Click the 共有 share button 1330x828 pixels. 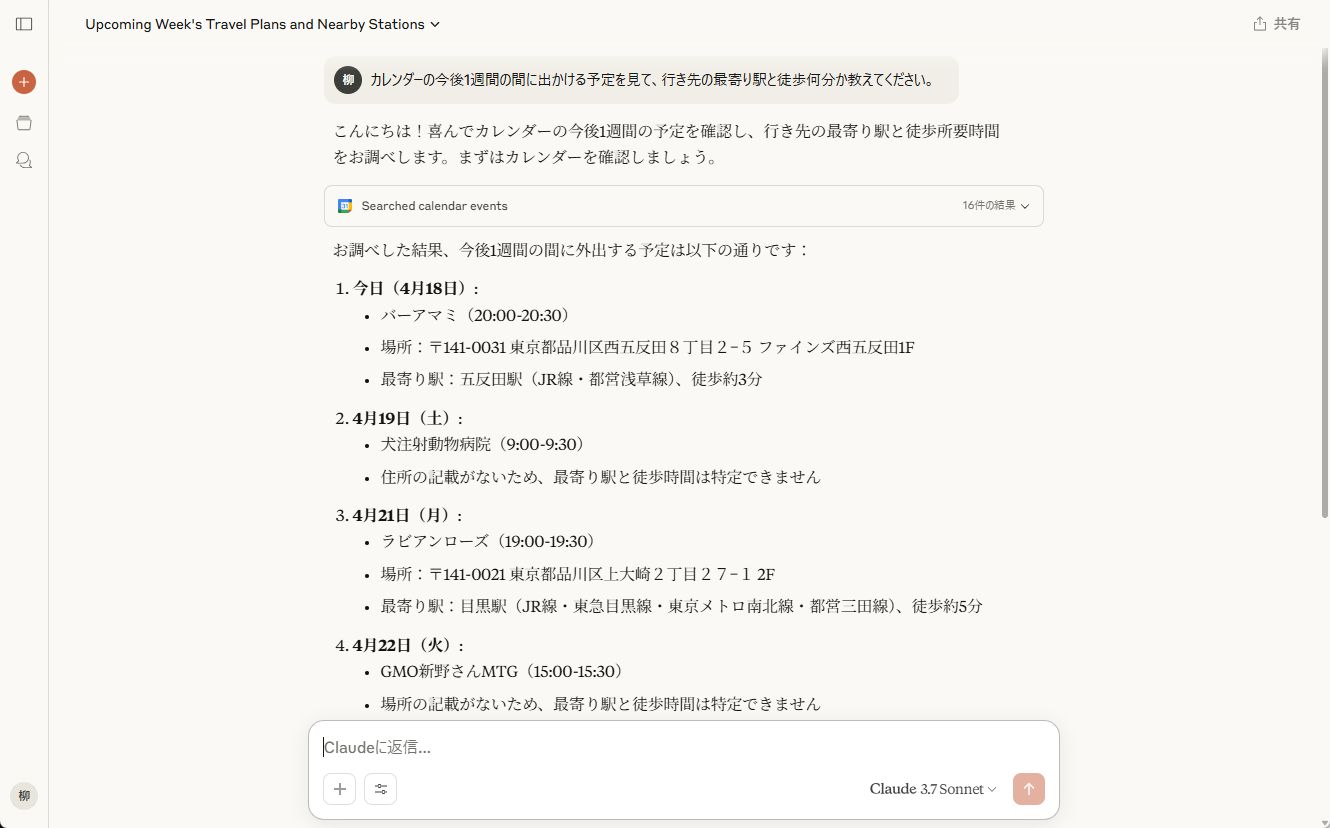pos(1277,24)
